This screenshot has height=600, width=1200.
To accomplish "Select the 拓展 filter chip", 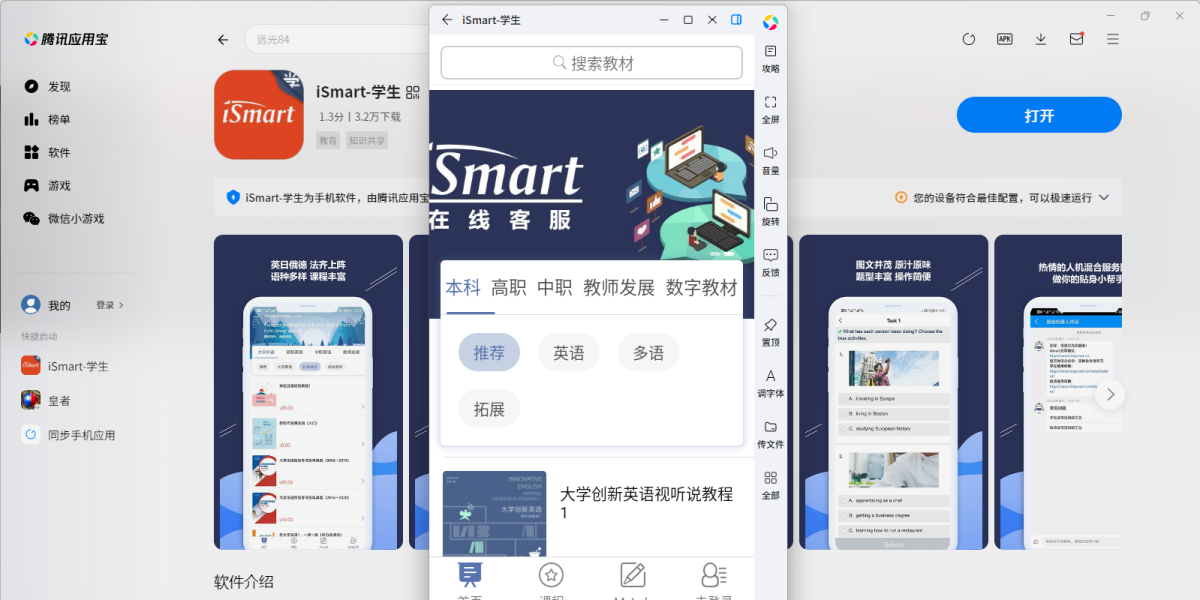I will click(489, 408).
